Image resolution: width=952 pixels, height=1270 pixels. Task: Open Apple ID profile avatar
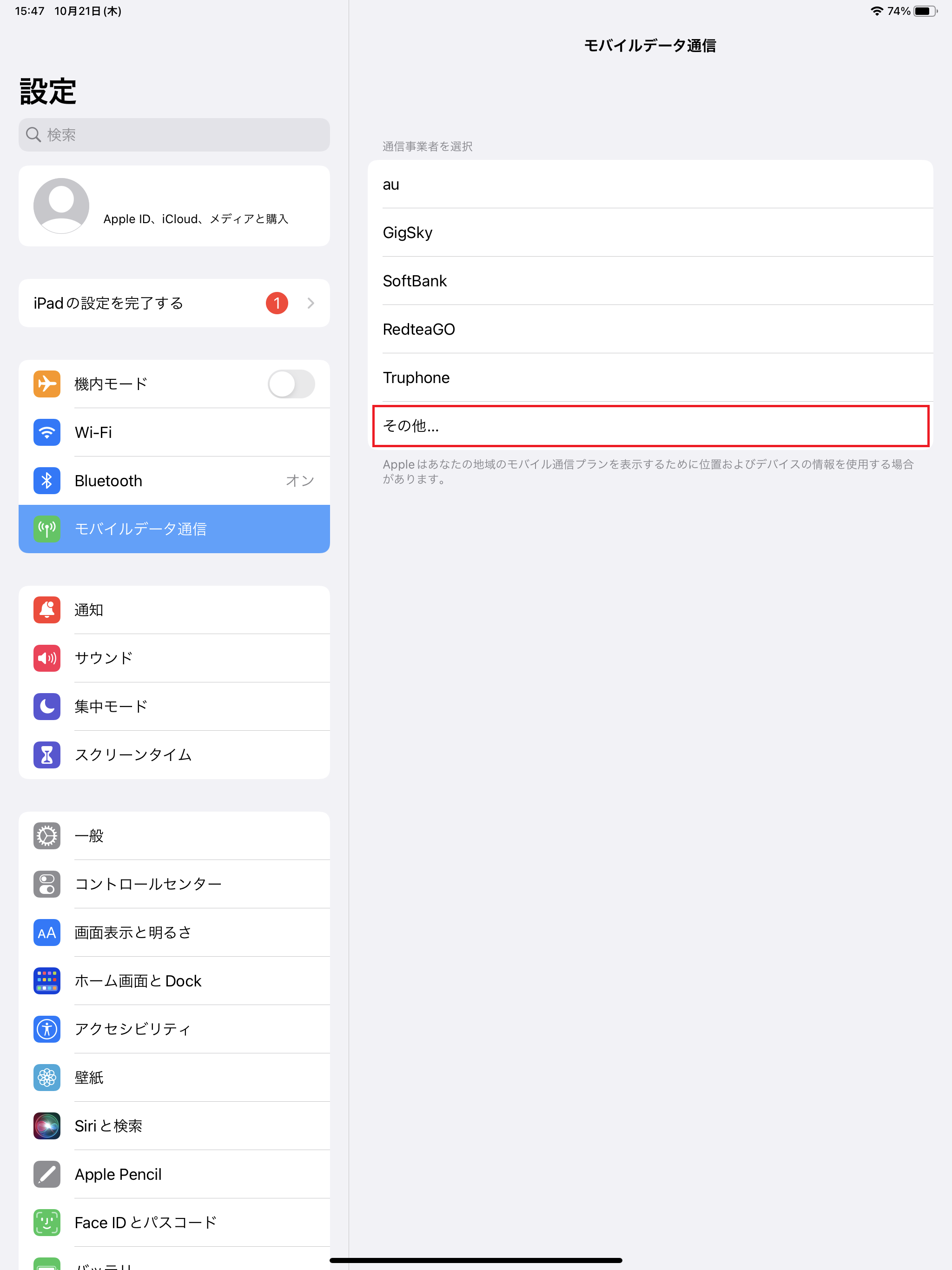click(61, 205)
